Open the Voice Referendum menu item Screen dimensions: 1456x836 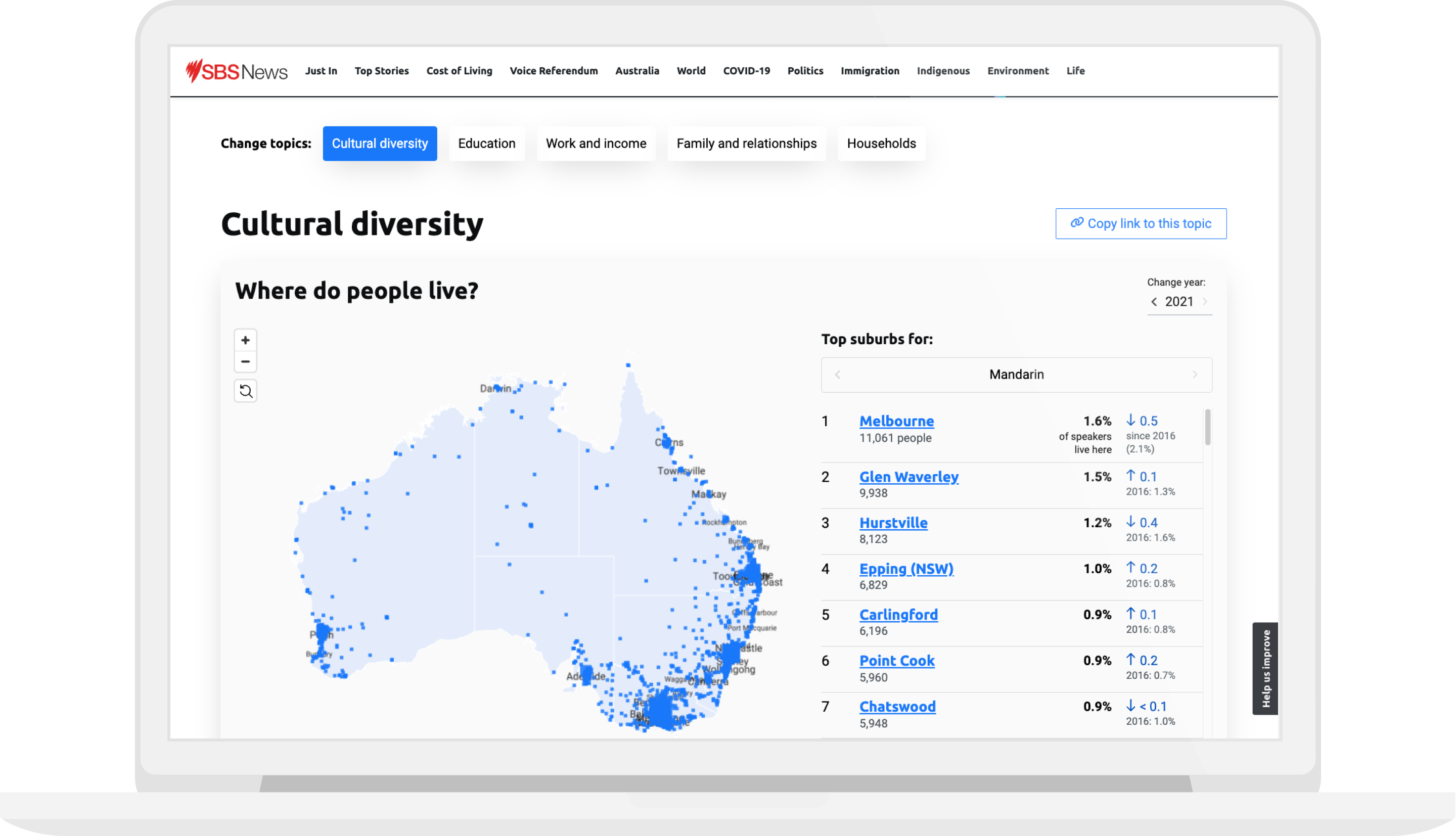pos(554,71)
